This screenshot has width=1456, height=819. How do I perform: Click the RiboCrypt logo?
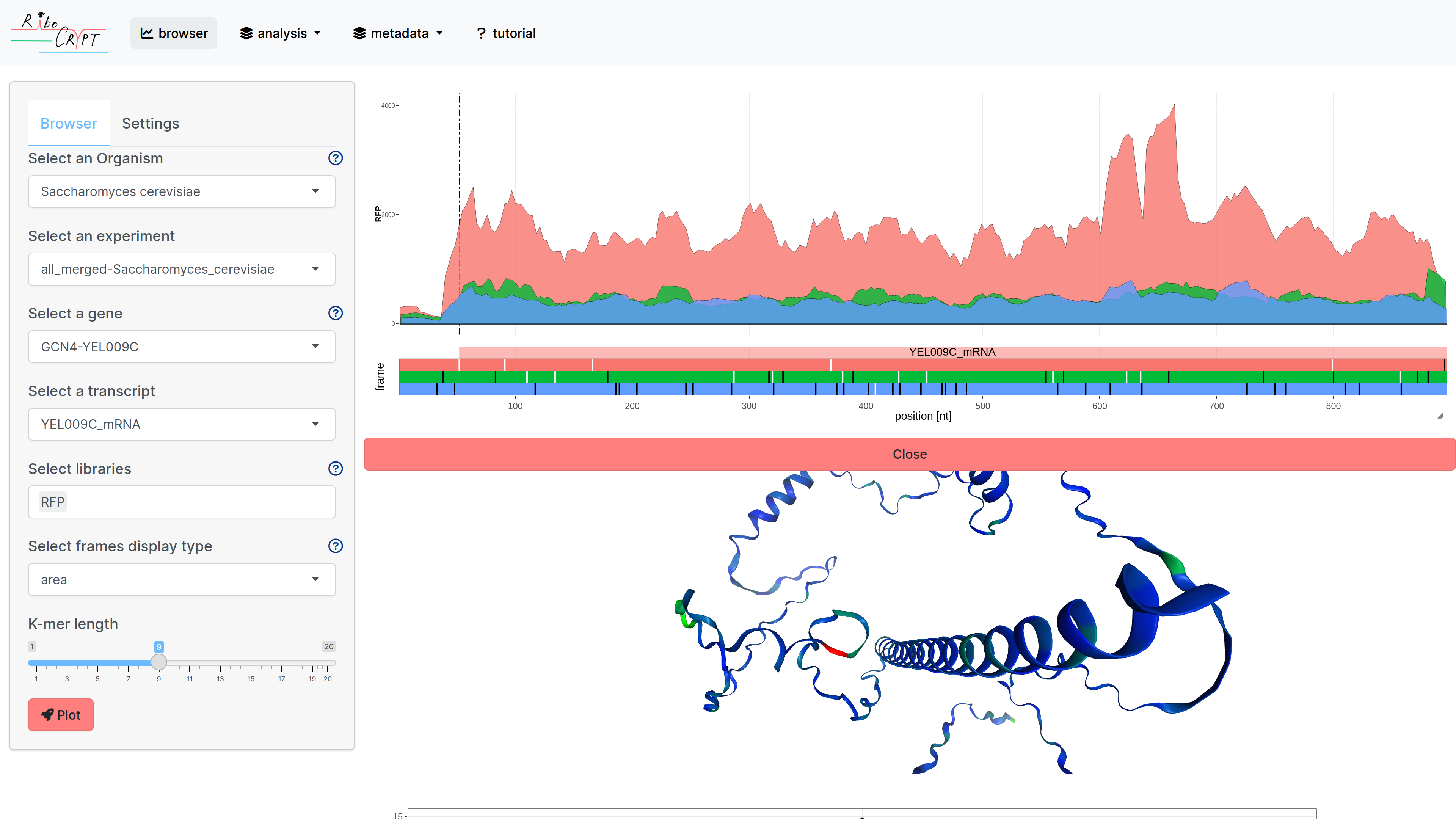(x=60, y=33)
